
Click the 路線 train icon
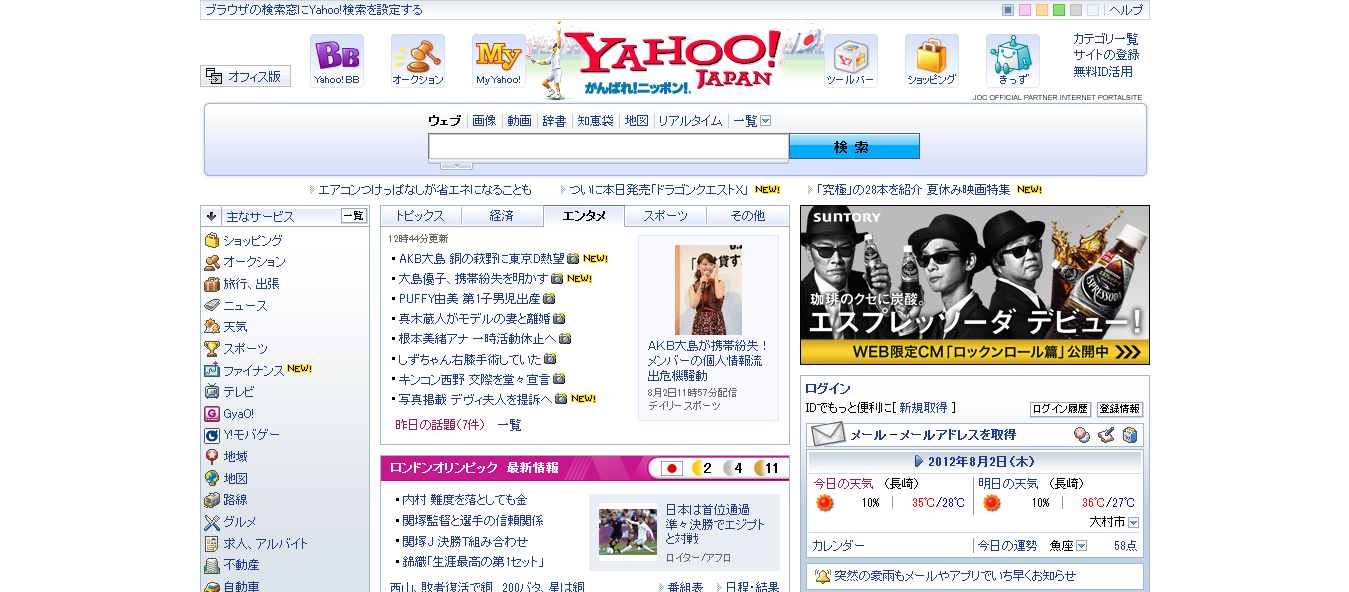pyautogui.click(x=212, y=500)
